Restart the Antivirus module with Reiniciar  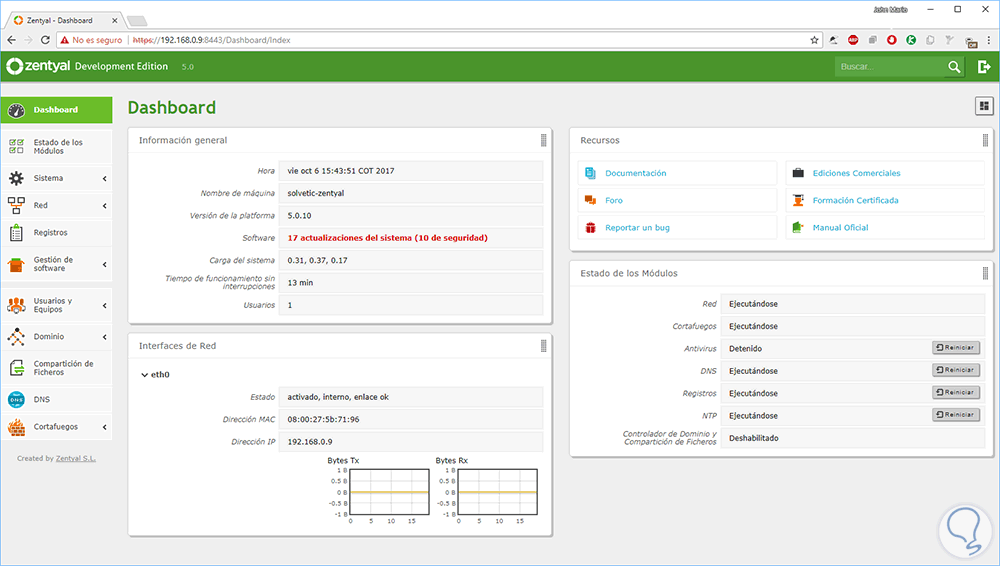pos(955,348)
